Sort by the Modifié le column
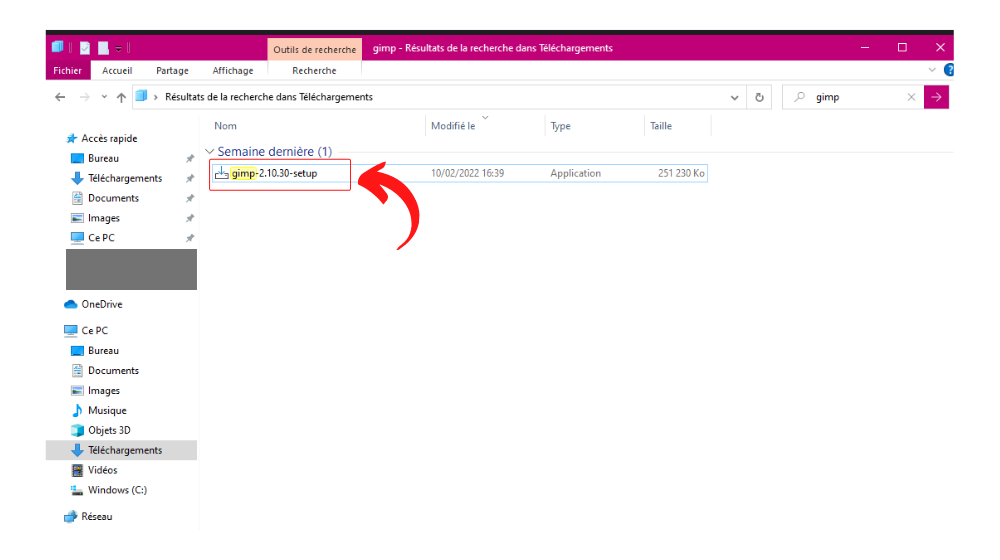The width and height of the screenshot is (1000, 560). (x=453, y=126)
